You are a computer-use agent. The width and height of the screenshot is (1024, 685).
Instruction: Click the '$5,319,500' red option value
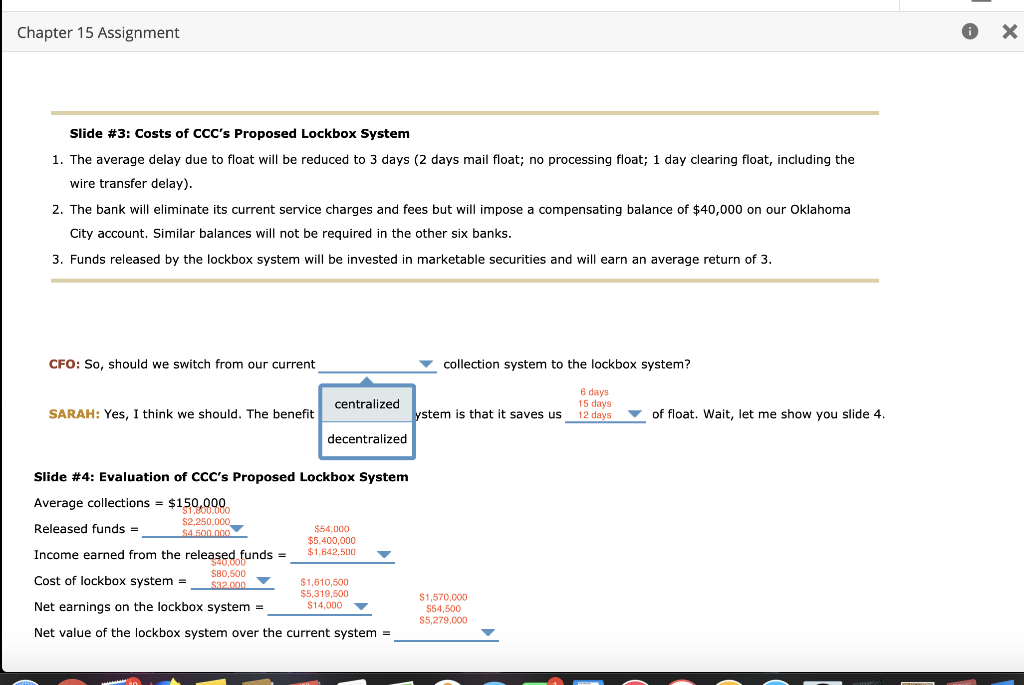pyautogui.click(x=325, y=594)
